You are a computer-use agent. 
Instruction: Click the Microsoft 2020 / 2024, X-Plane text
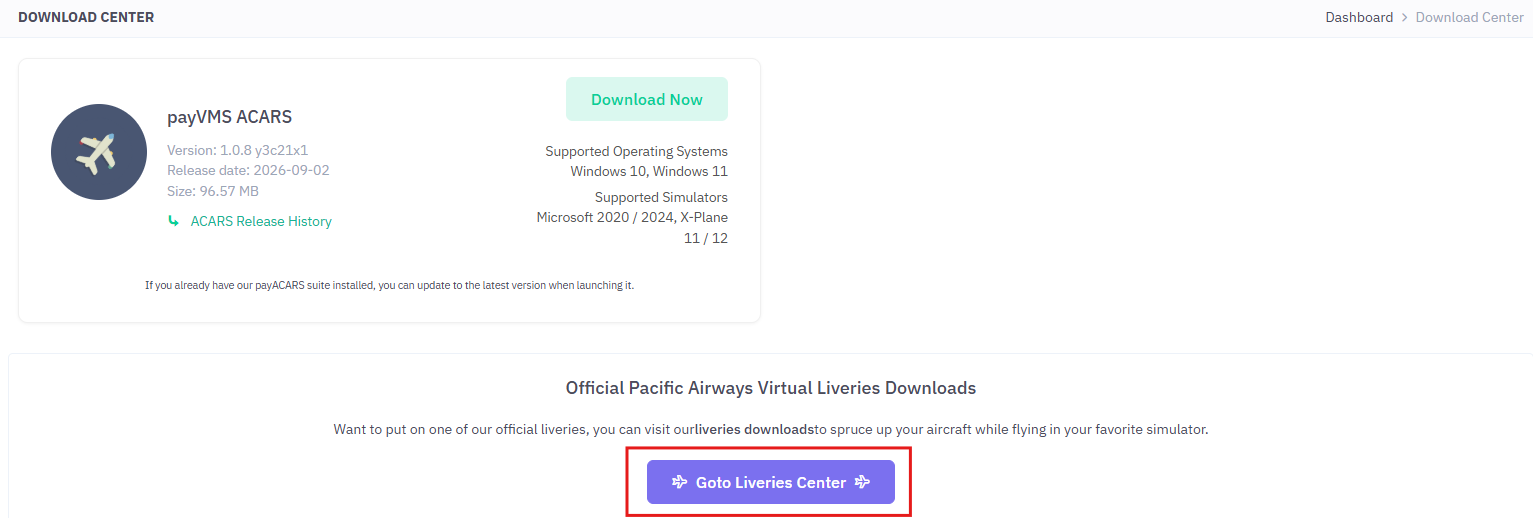[632, 217]
